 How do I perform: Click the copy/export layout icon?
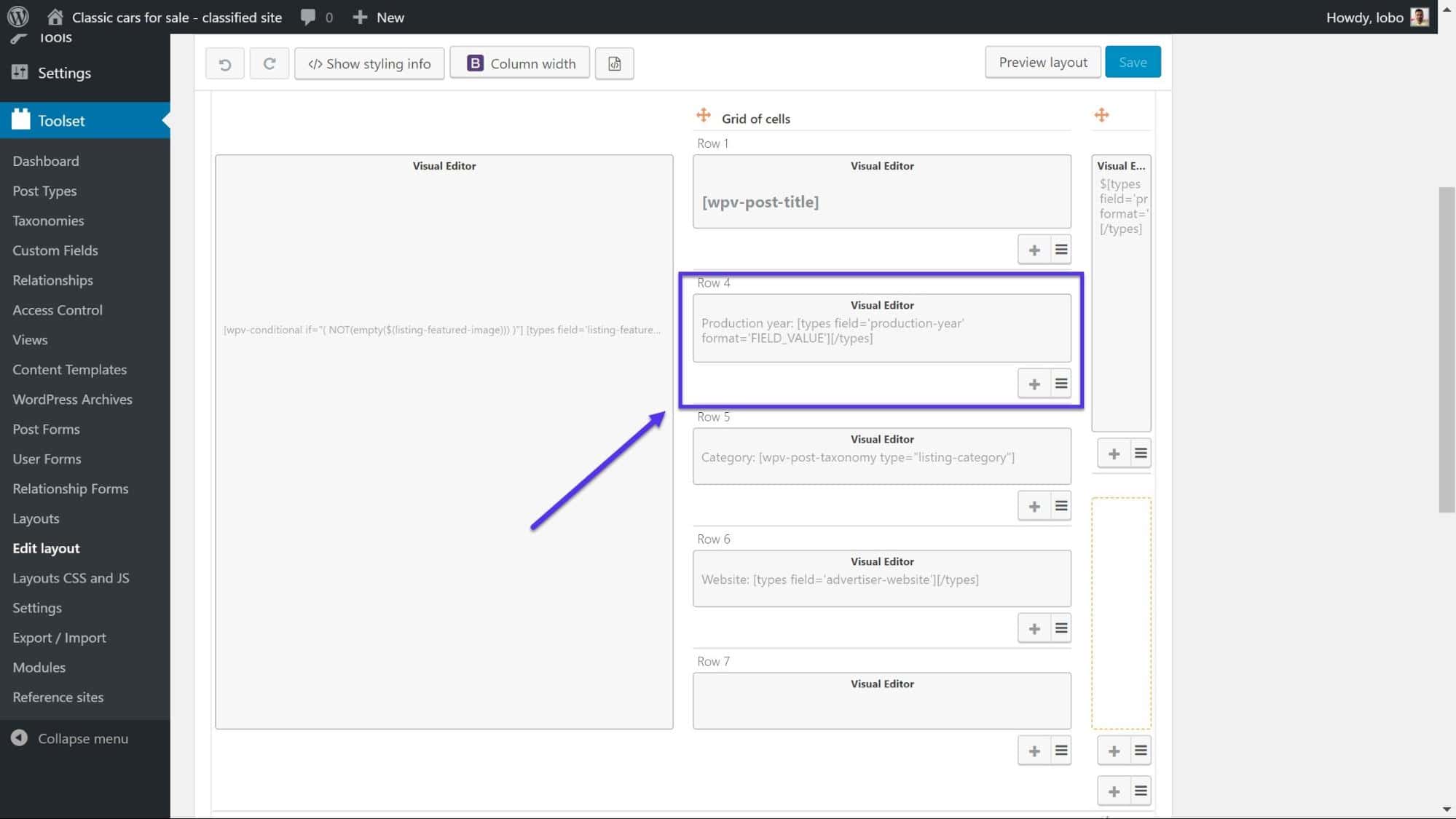coord(614,63)
